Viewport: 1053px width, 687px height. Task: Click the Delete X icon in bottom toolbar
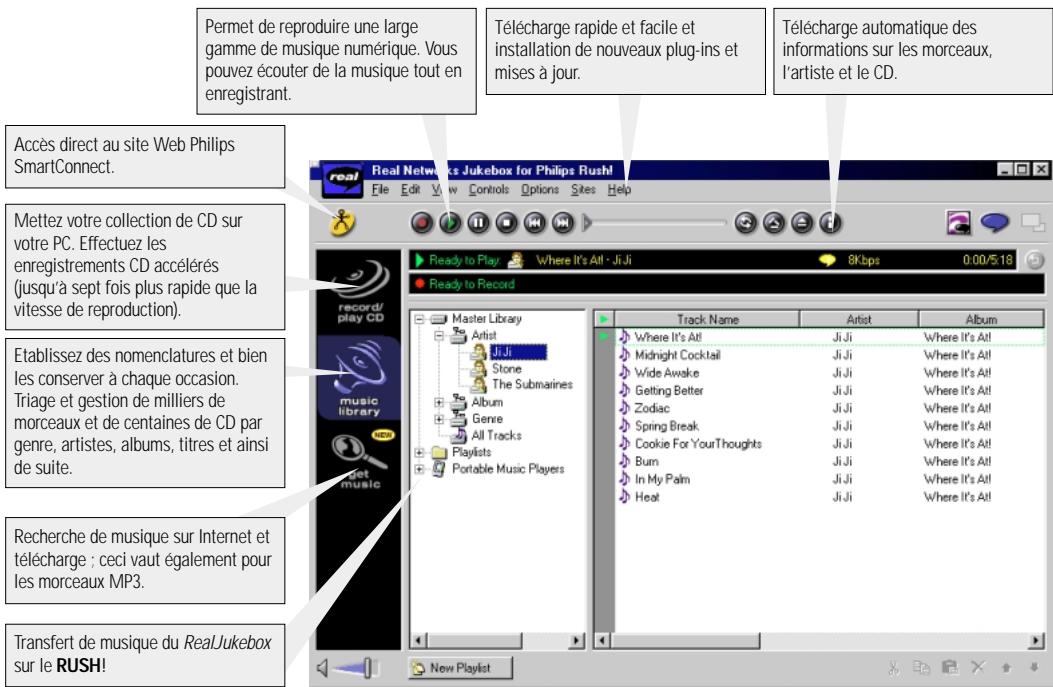(978, 668)
